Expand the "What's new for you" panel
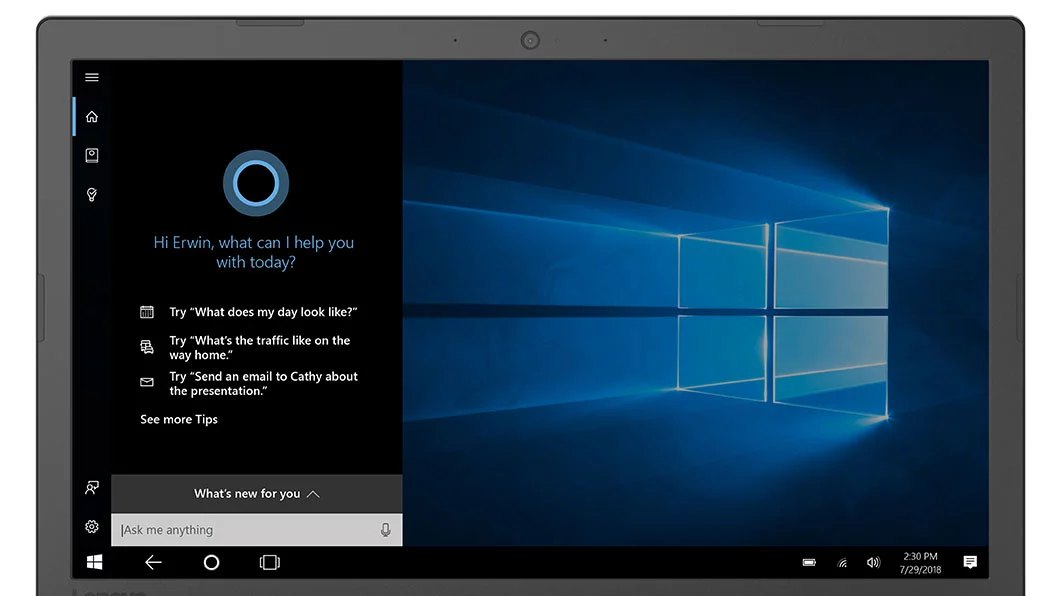Screen dimensions: 1060x596 coord(256,494)
